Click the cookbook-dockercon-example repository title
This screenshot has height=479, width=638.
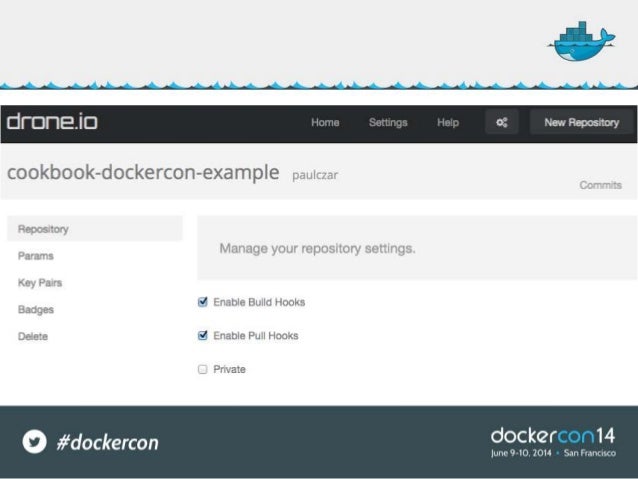pyautogui.click(x=143, y=173)
